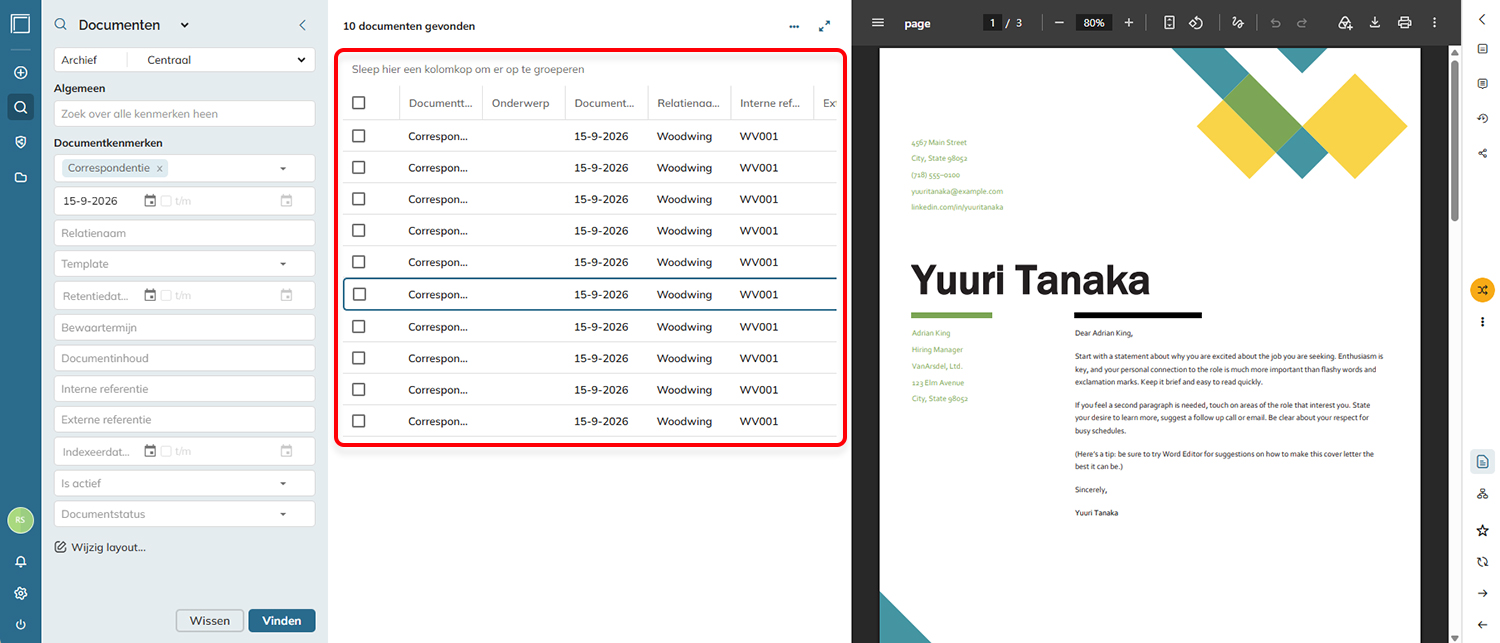The image size is (1500, 643).
Task: Print the PDF document
Action: pyautogui.click(x=1405, y=23)
